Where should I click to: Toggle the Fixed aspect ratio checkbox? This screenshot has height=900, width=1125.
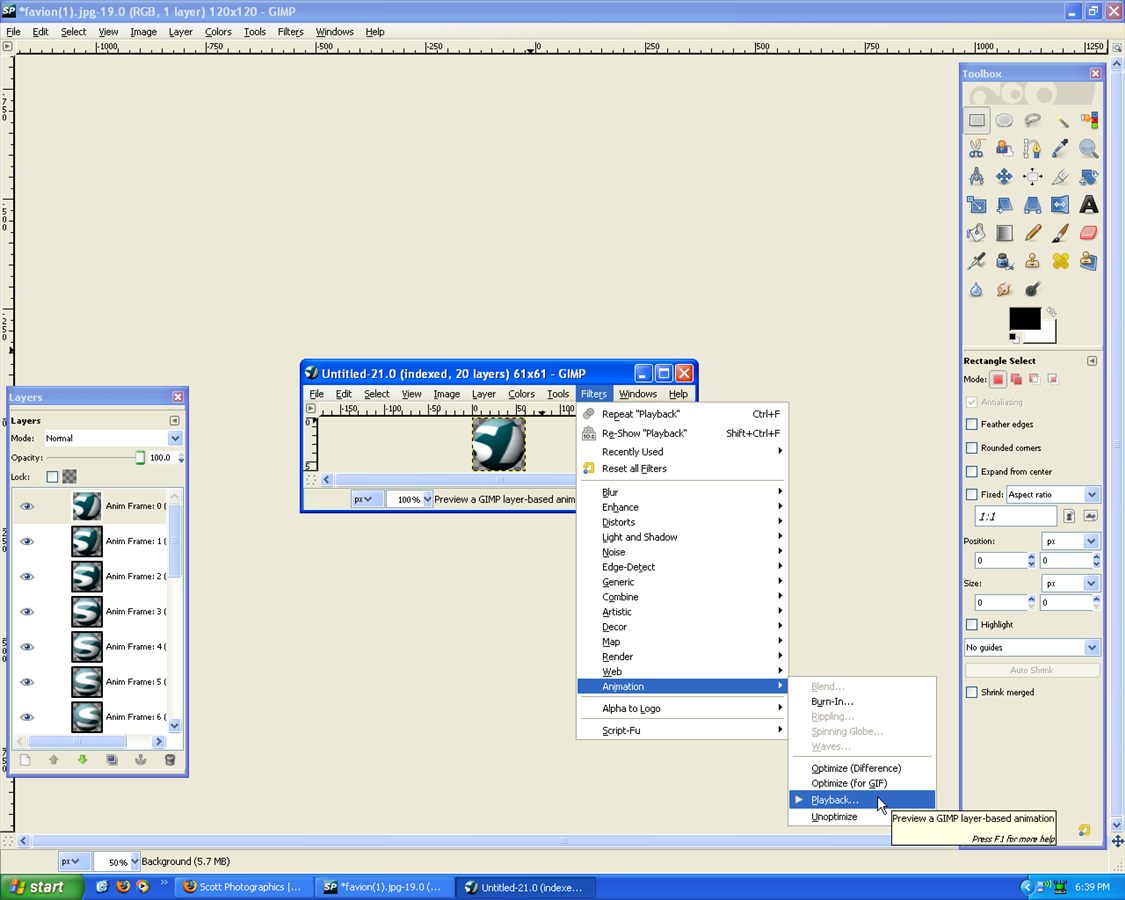click(971, 494)
